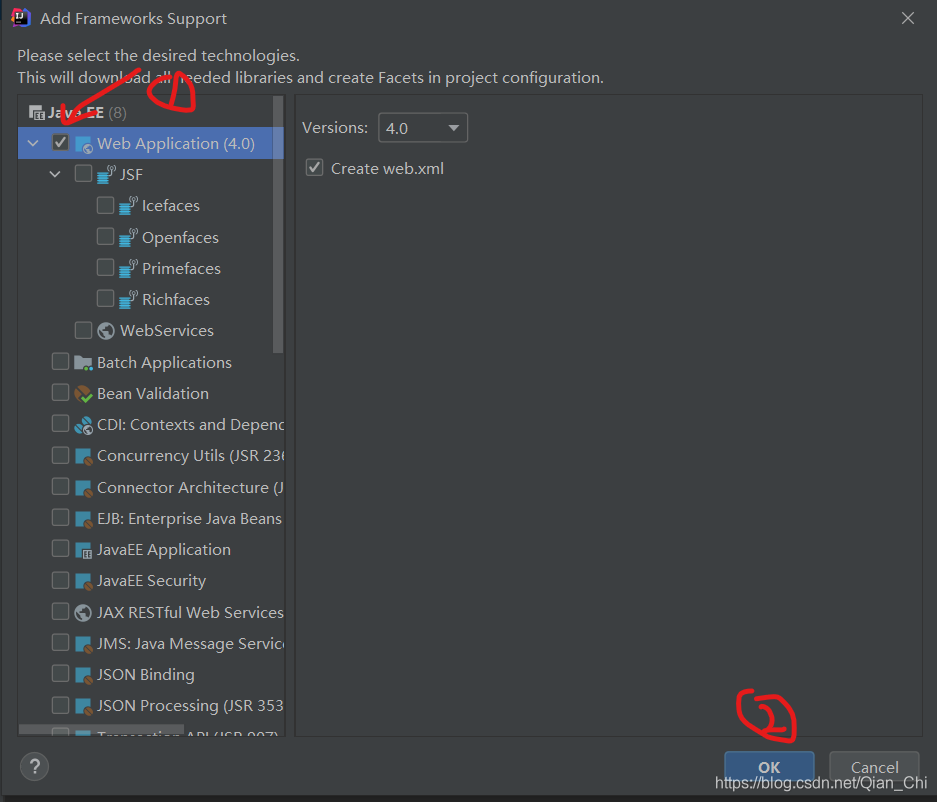Enable the JavaEE Security checkbox
This screenshot has width=937, height=802.
tap(60, 580)
